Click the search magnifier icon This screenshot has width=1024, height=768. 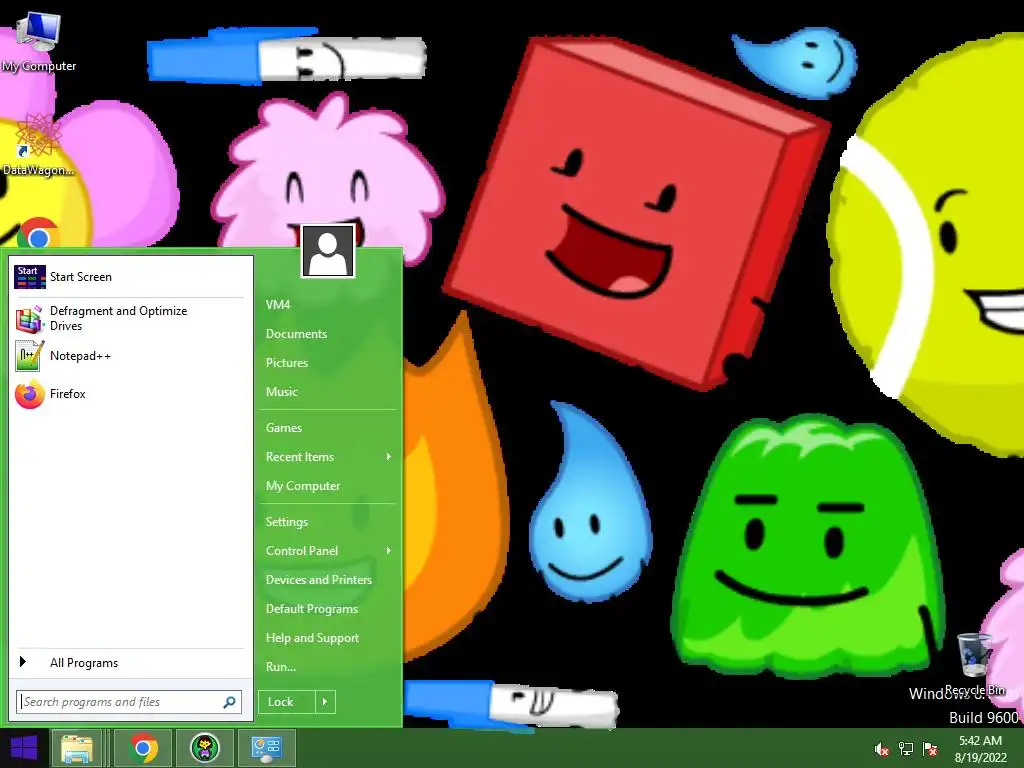click(x=229, y=702)
